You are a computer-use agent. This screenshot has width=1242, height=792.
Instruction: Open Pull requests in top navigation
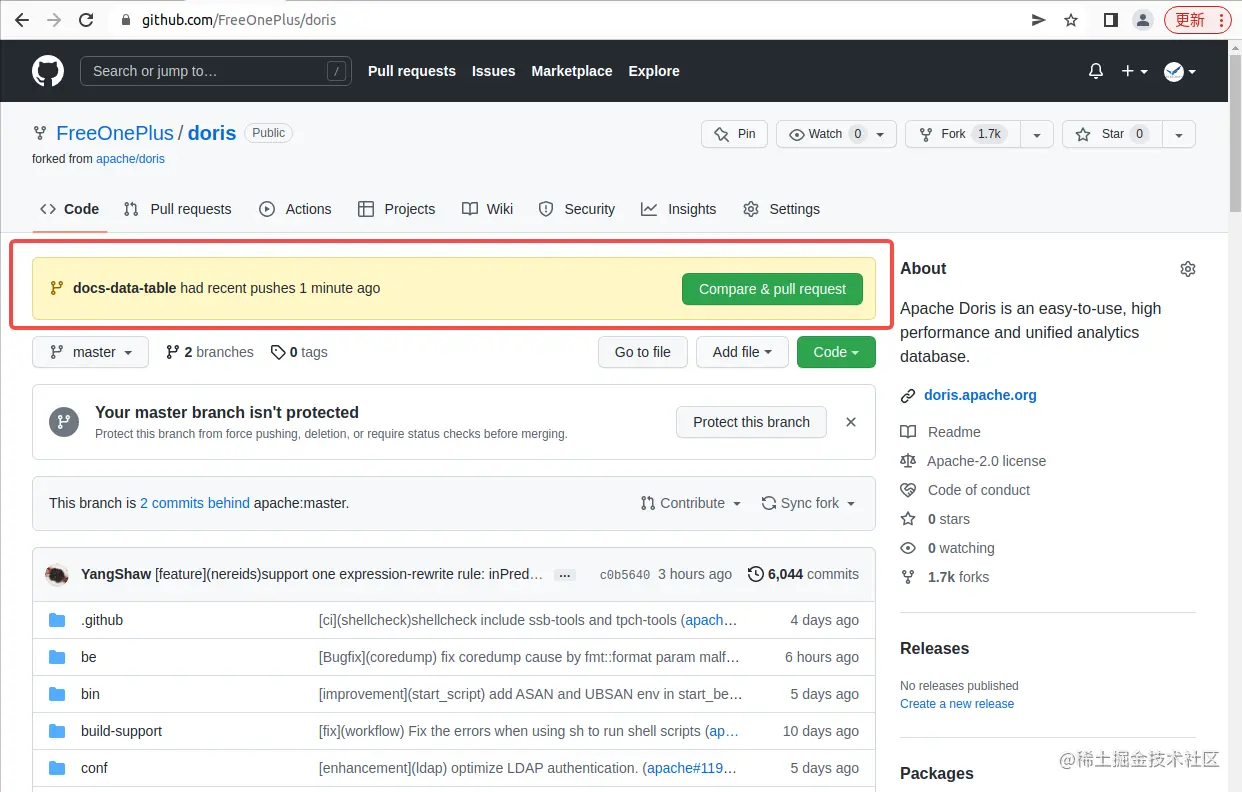[x=411, y=71]
